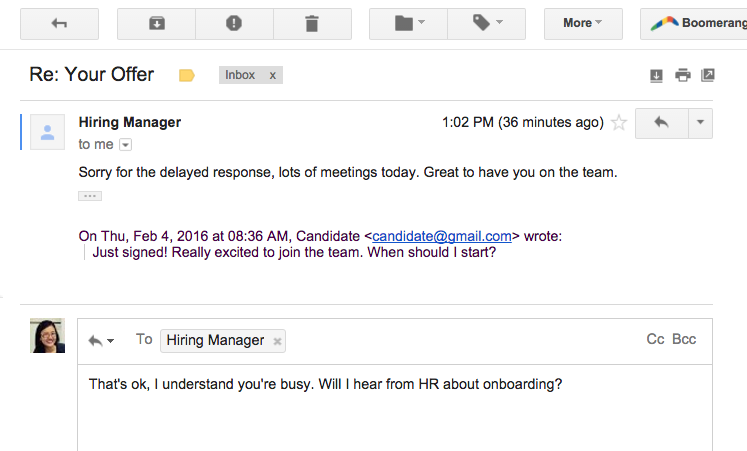Reply using the arrow next to the star
Image resolution: width=747 pixels, height=451 pixels.
(x=660, y=123)
